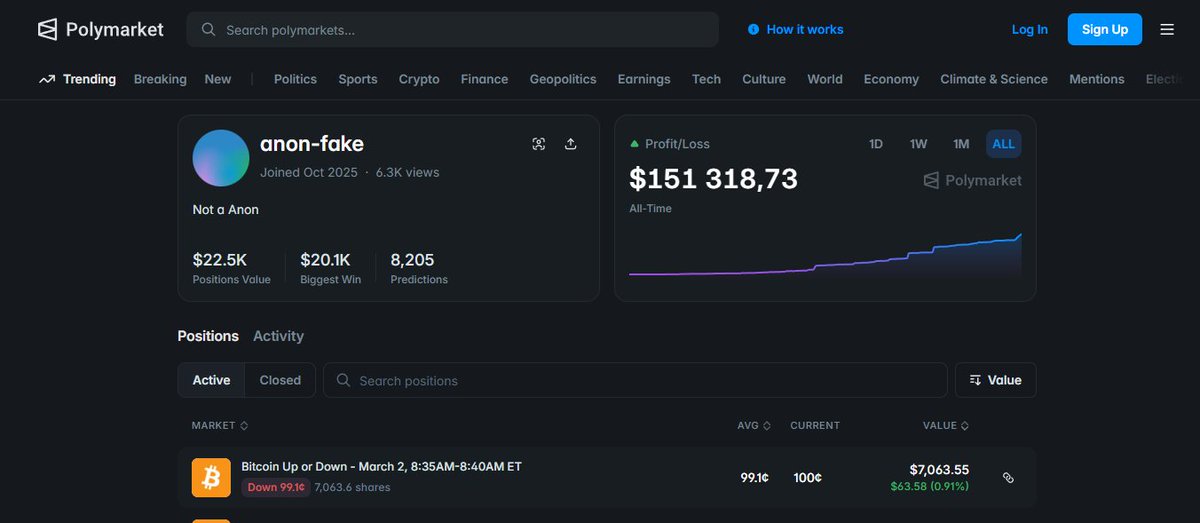Select the 1M profit range
The image size is (1200, 523).
click(x=961, y=144)
